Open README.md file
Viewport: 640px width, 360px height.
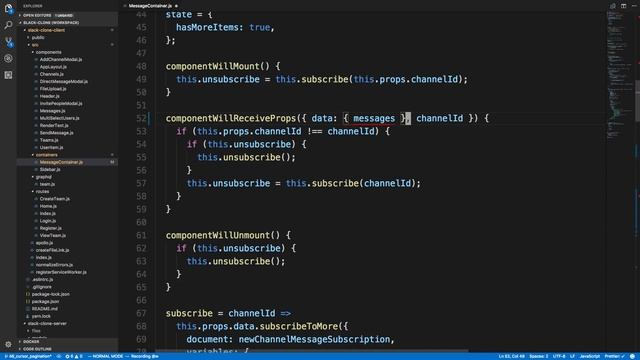[x=44, y=309]
